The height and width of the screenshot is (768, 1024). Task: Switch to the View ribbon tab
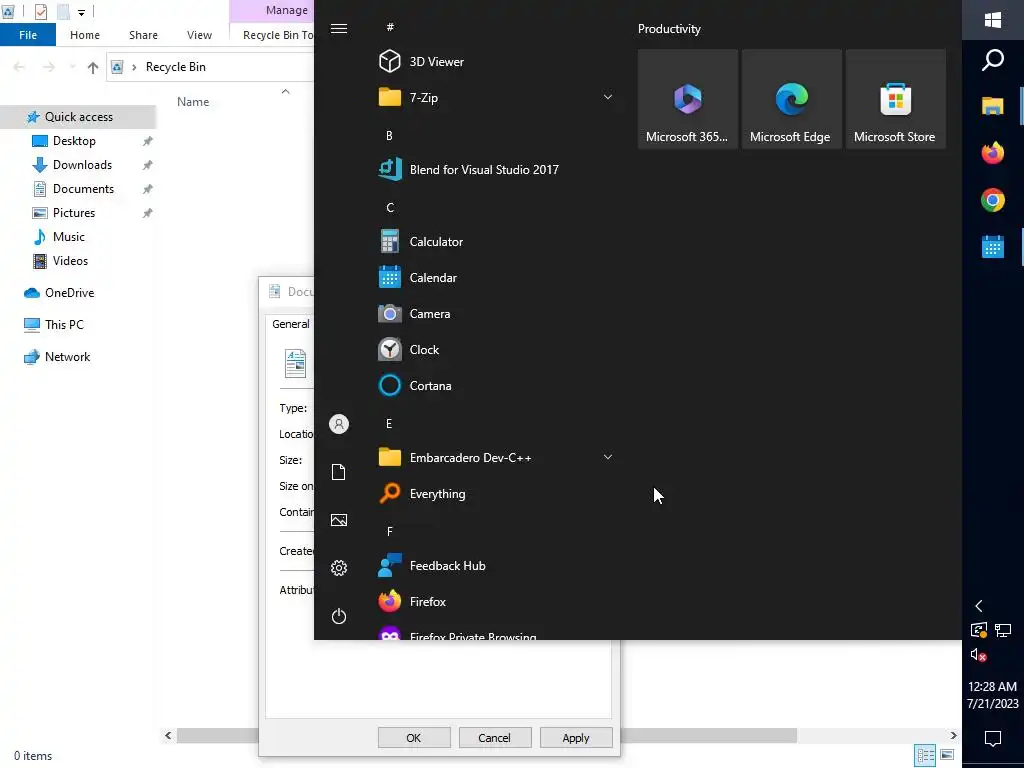[199, 35]
